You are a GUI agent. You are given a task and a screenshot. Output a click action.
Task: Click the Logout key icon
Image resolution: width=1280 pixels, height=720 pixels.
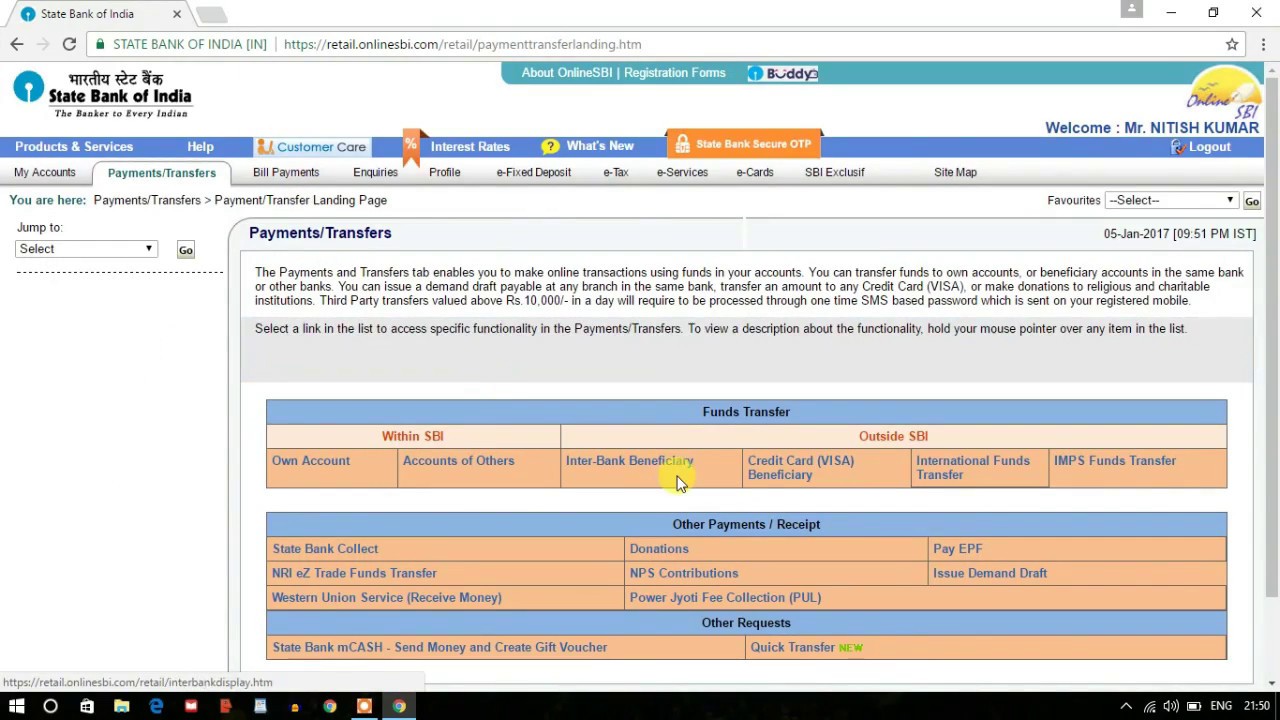click(x=1177, y=147)
